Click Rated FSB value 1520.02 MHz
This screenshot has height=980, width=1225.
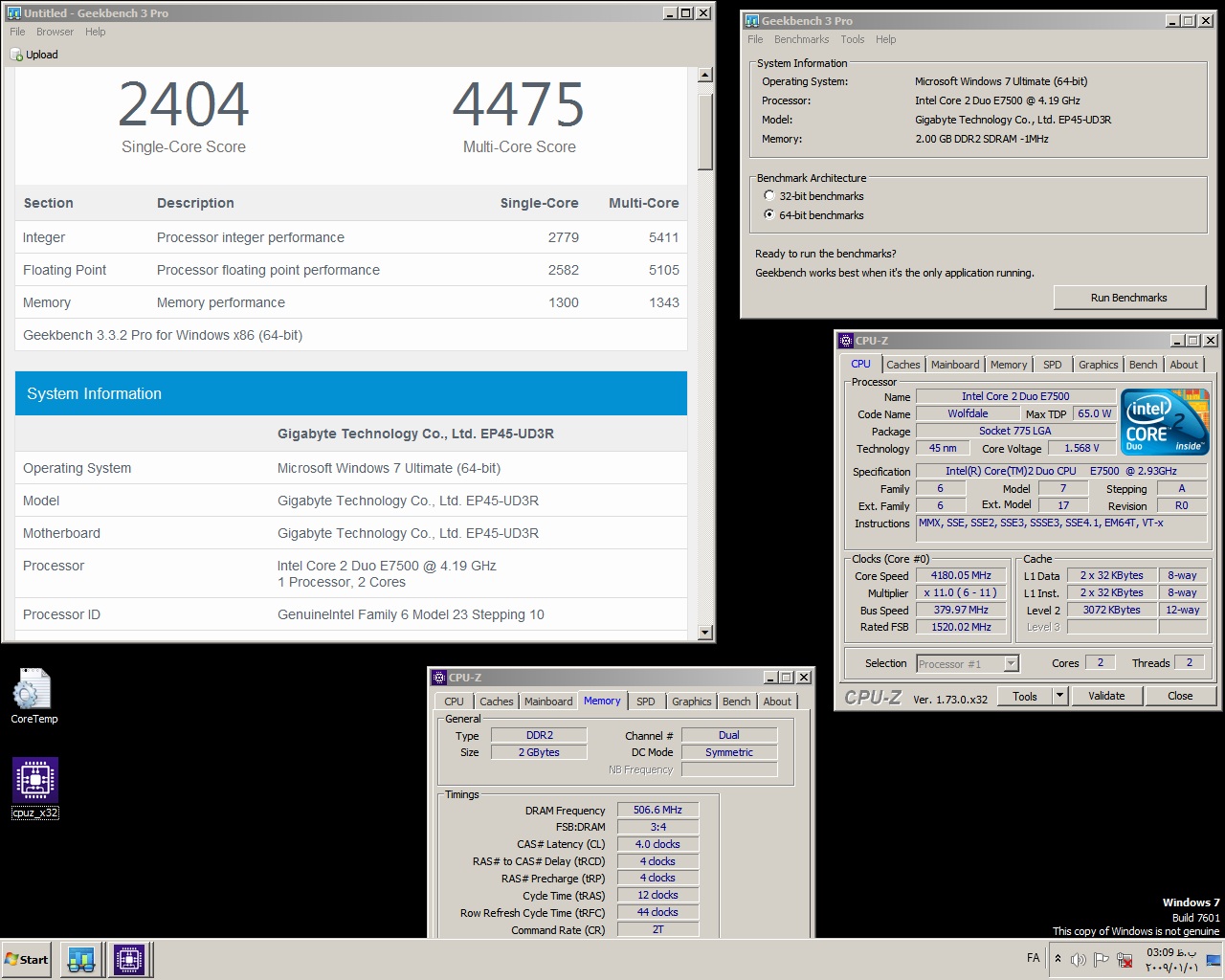pyautogui.click(x=961, y=627)
